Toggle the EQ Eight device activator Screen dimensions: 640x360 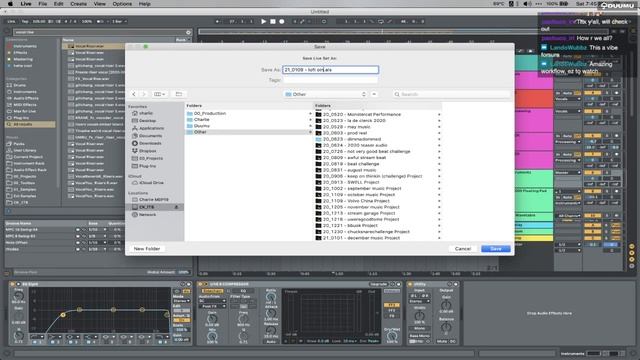12,284
